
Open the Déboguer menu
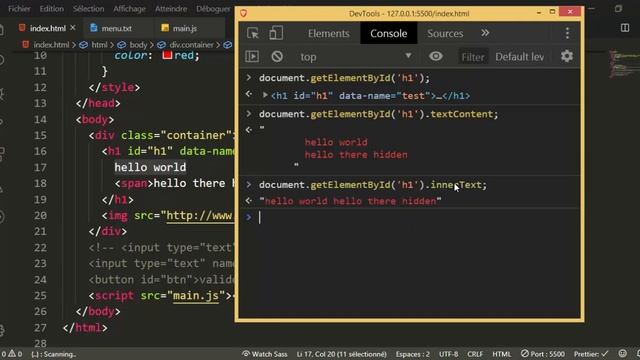click(213, 8)
